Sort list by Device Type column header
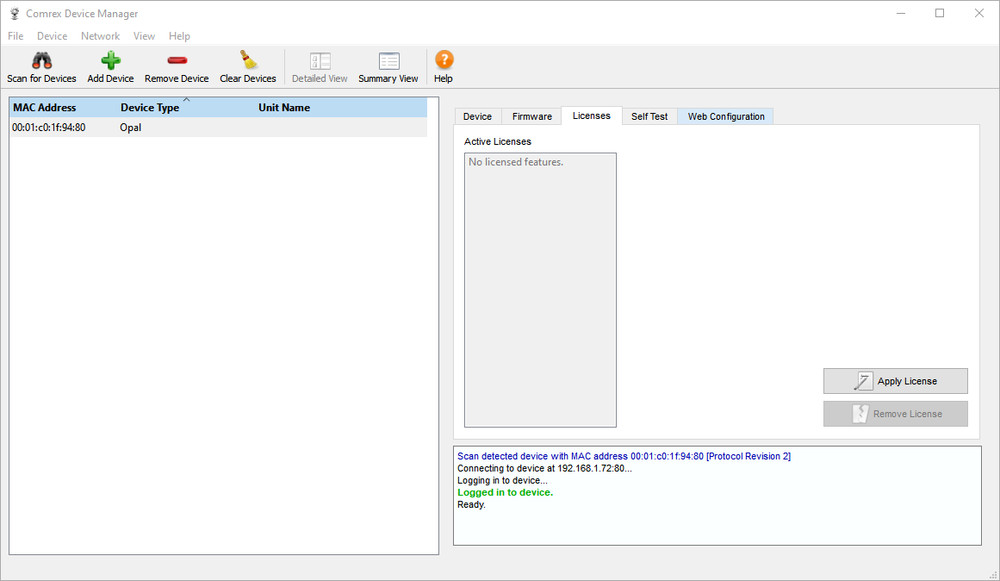The image size is (1000, 581). coord(150,108)
